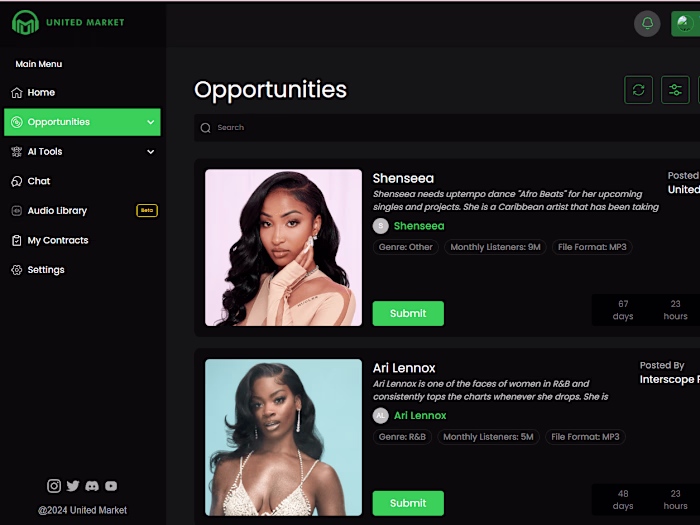Click the green Shenseea artist link
The height and width of the screenshot is (525, 700).
click(x=419, y=226)
